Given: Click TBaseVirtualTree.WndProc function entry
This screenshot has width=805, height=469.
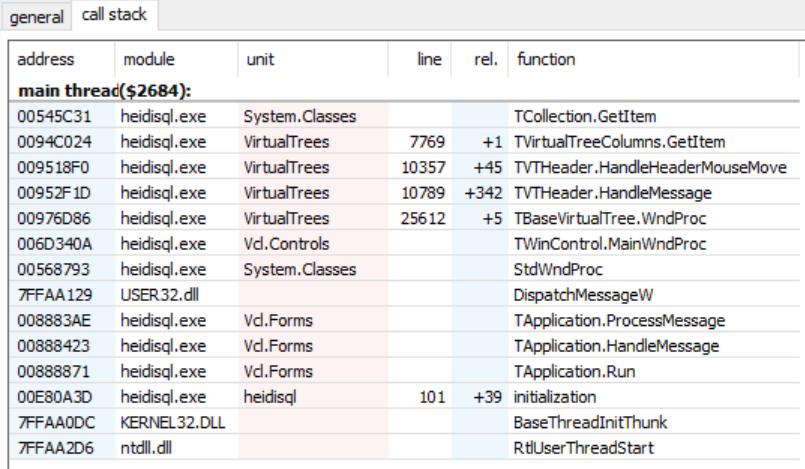Looking at the screenshot, I should click(610, 219).
